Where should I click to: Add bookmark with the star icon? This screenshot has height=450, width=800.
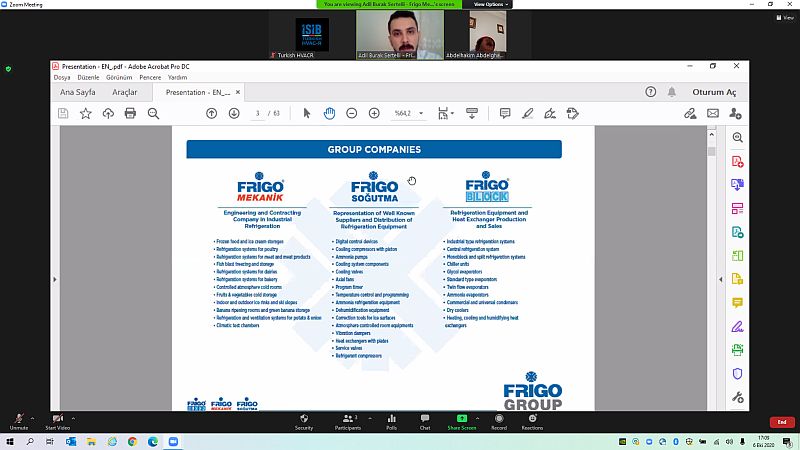(x=86, y=113)
